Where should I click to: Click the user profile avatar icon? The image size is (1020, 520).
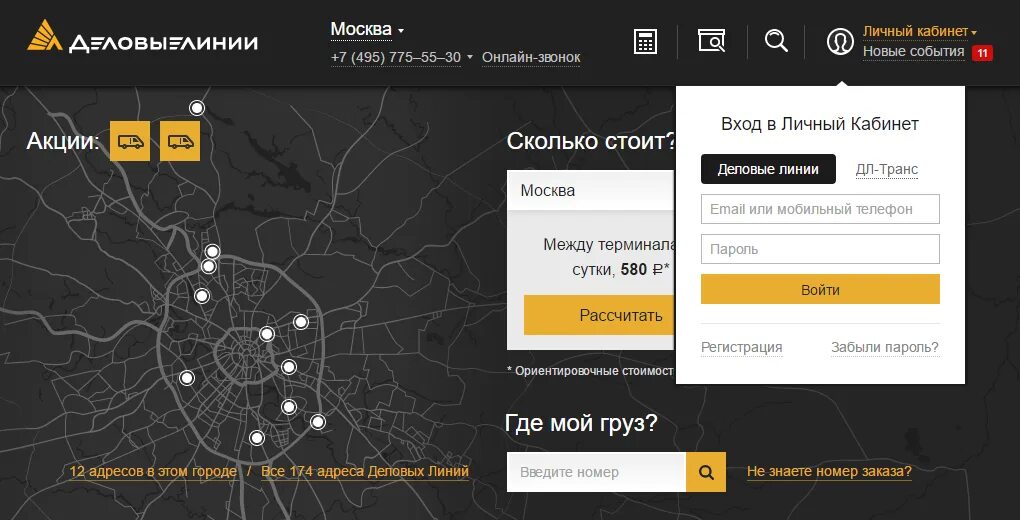pos(840,42)
